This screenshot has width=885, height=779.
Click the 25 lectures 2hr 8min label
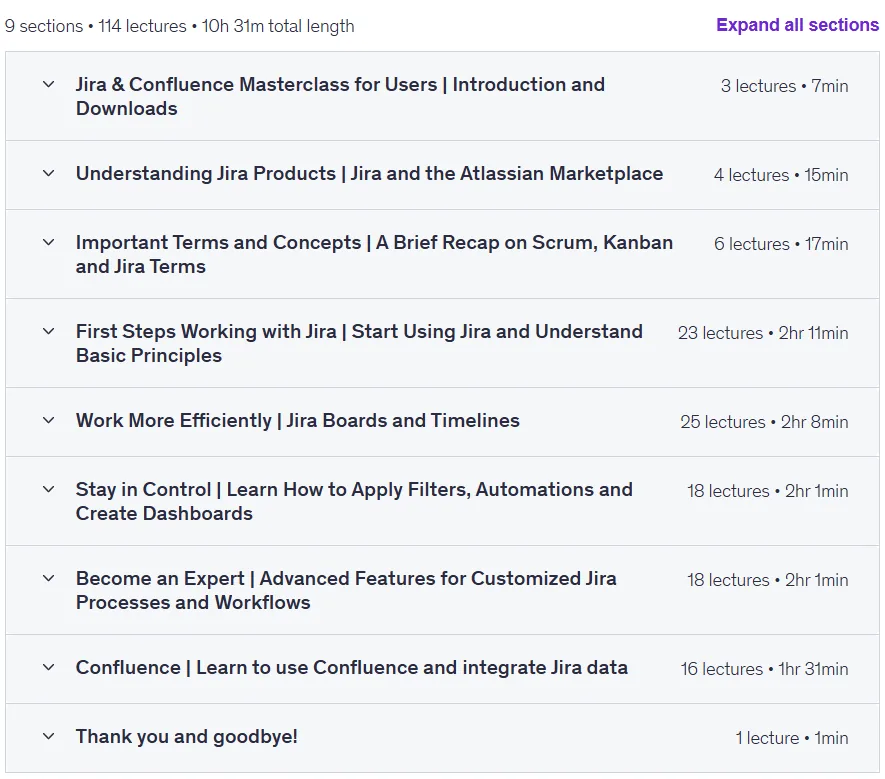click(x=764, y=422)
